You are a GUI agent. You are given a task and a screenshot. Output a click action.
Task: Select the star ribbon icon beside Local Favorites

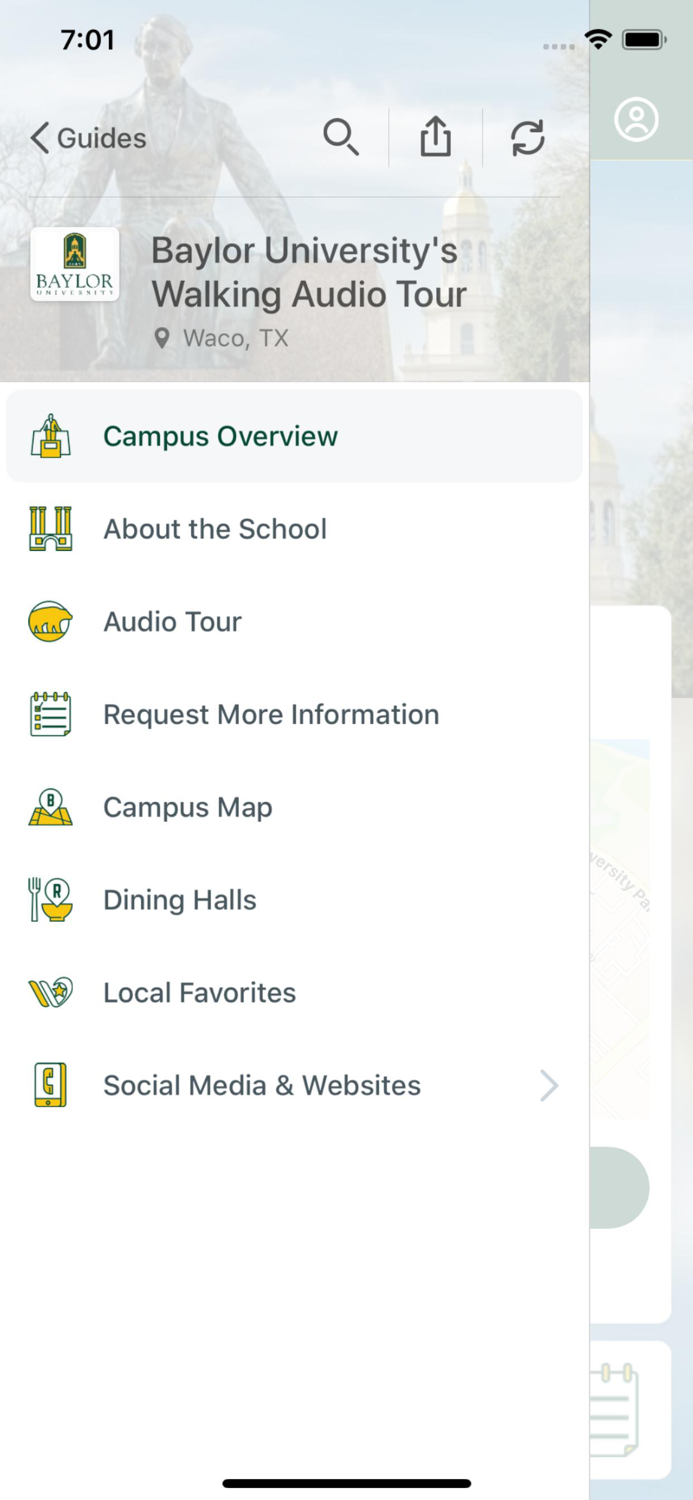[50, 992]
